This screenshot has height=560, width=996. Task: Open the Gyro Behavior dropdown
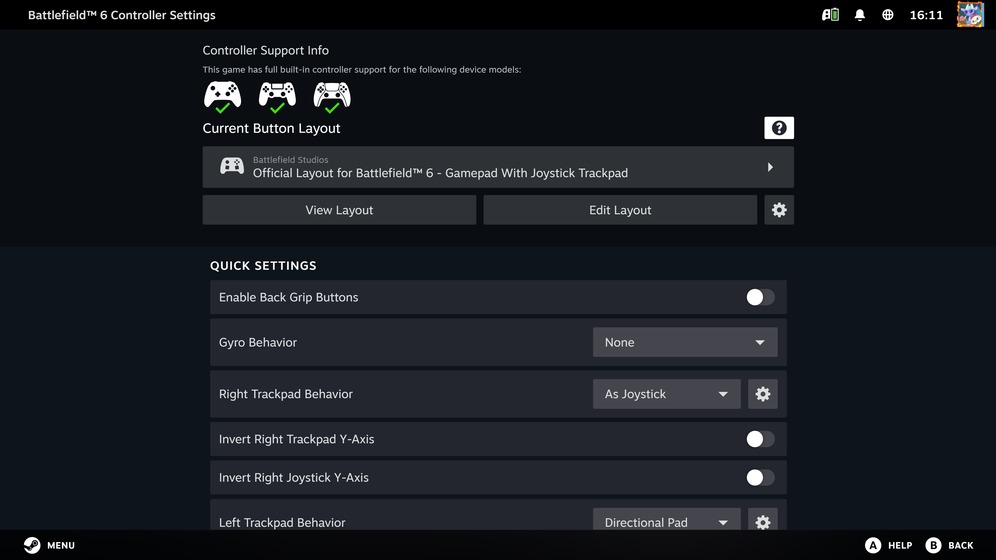point(685,342)
